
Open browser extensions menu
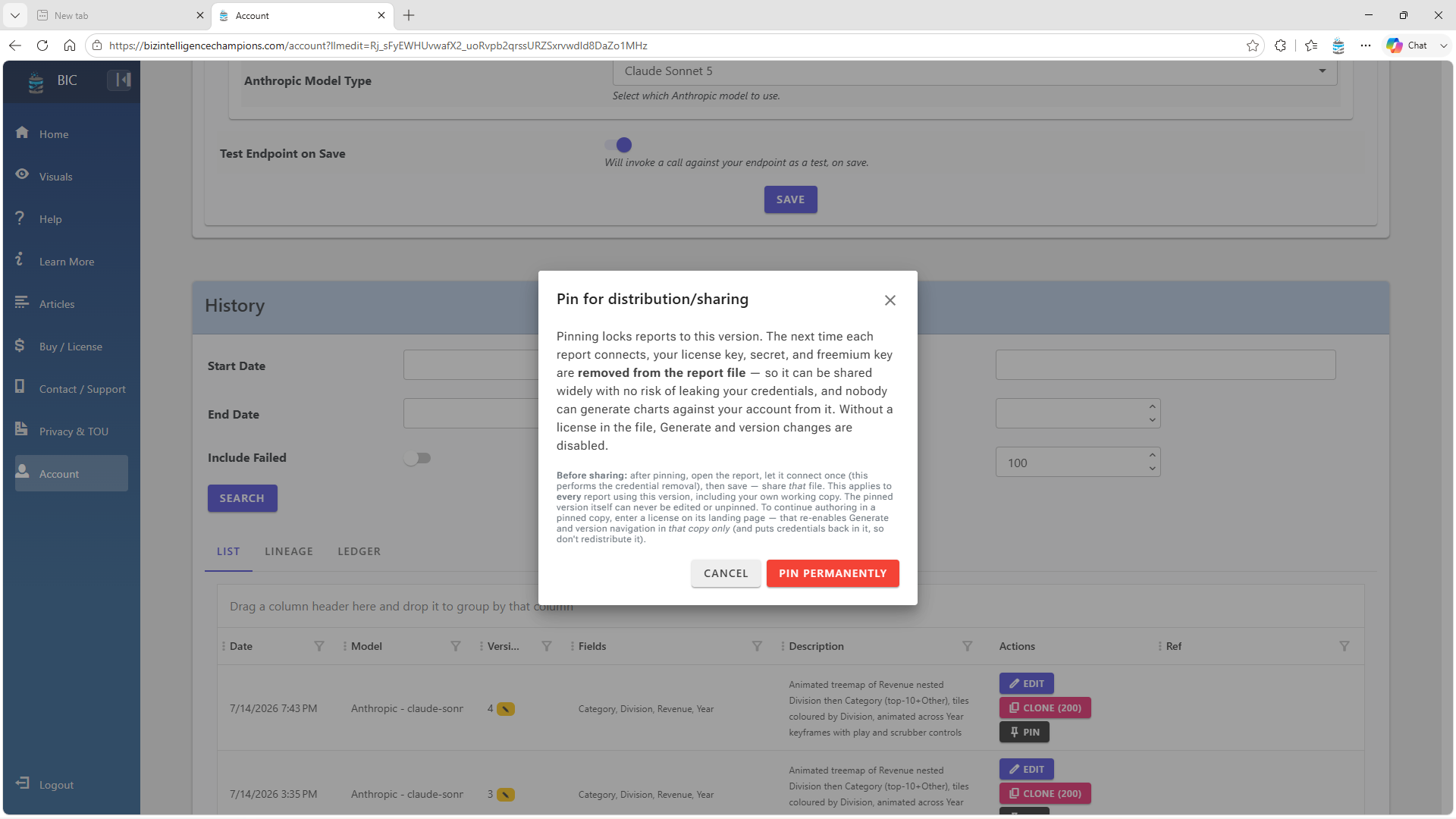point(1281,45)
